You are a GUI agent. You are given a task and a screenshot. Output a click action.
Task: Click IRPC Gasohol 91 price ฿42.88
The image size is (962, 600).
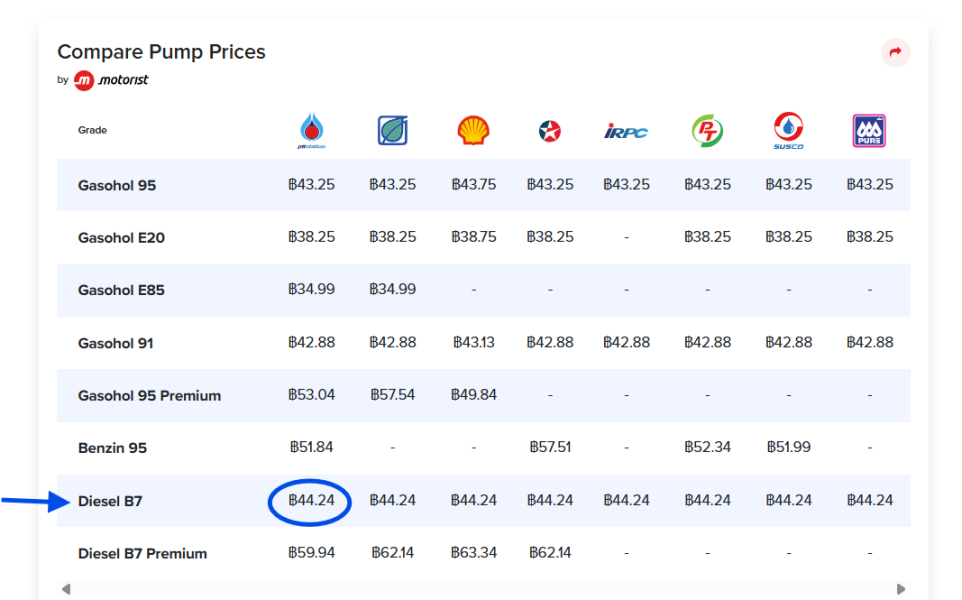click(626, 342)
